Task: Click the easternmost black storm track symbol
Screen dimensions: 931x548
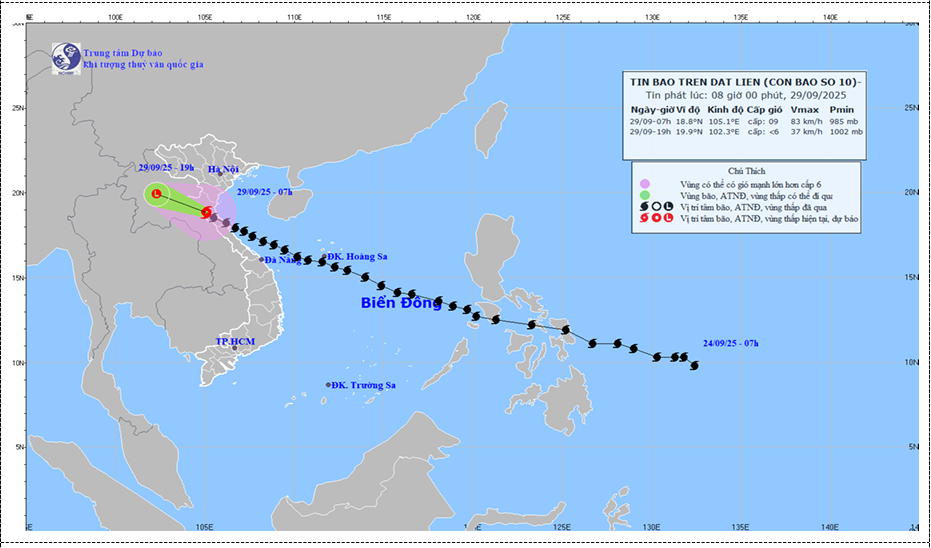Action: coord(694,365)
